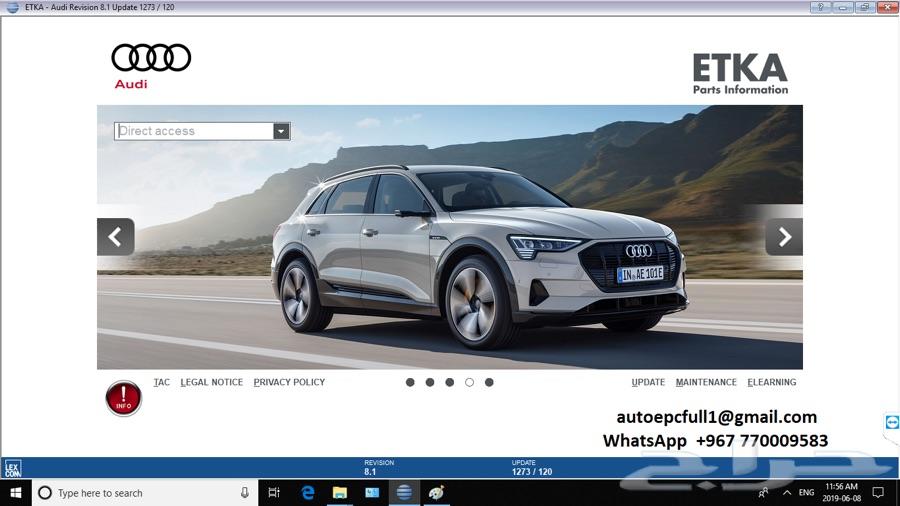Click the help button in title bar

(x=820, y=7)
